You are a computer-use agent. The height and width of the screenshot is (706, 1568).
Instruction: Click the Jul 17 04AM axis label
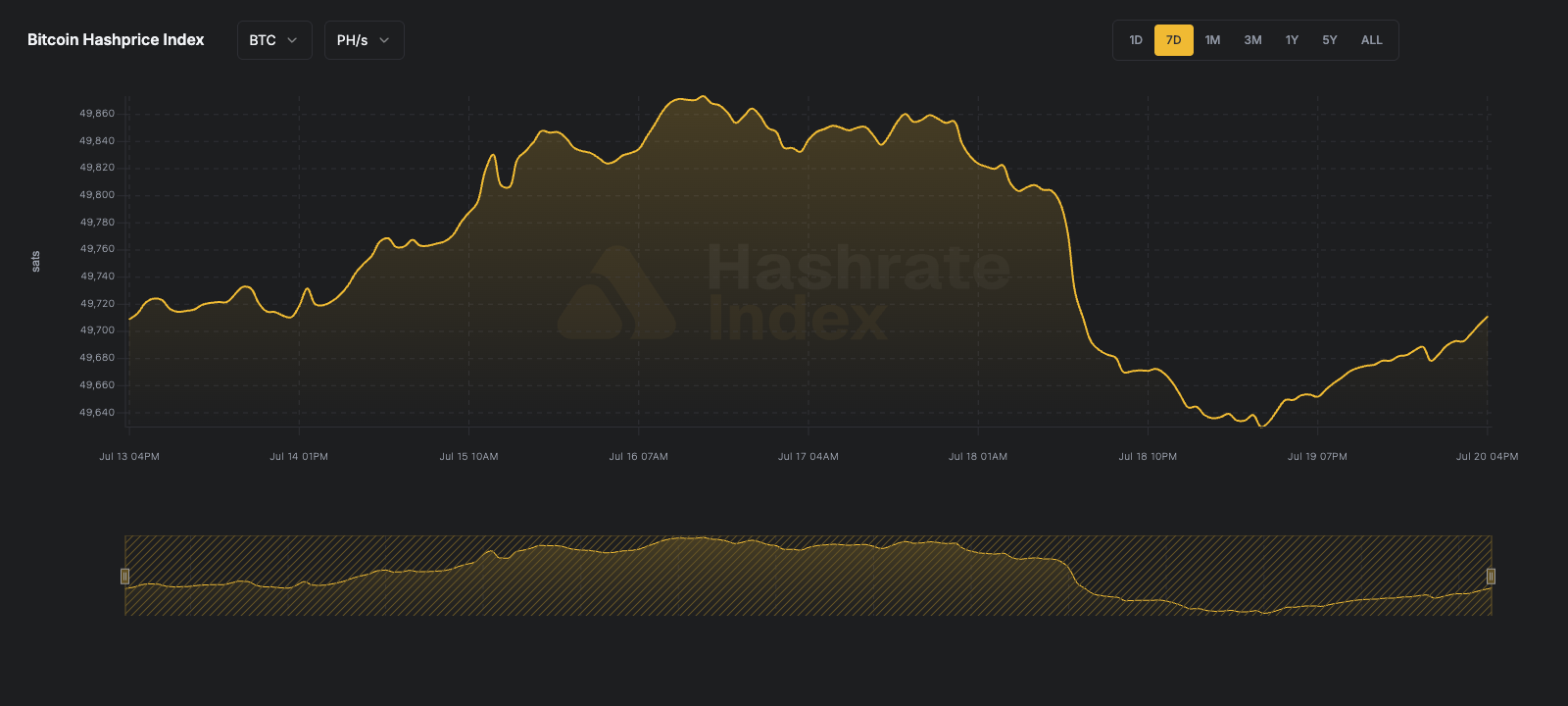coord(808,457)
